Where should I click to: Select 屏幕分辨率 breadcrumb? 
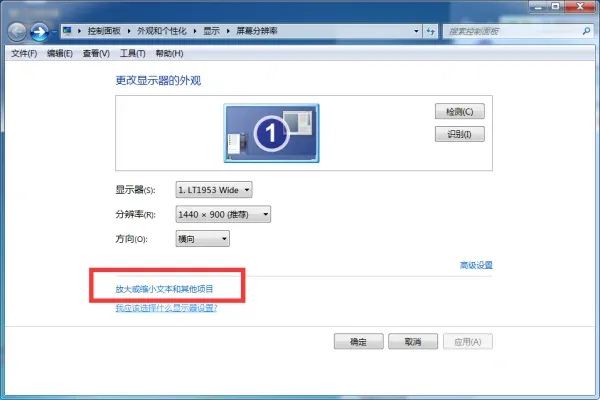256,31
